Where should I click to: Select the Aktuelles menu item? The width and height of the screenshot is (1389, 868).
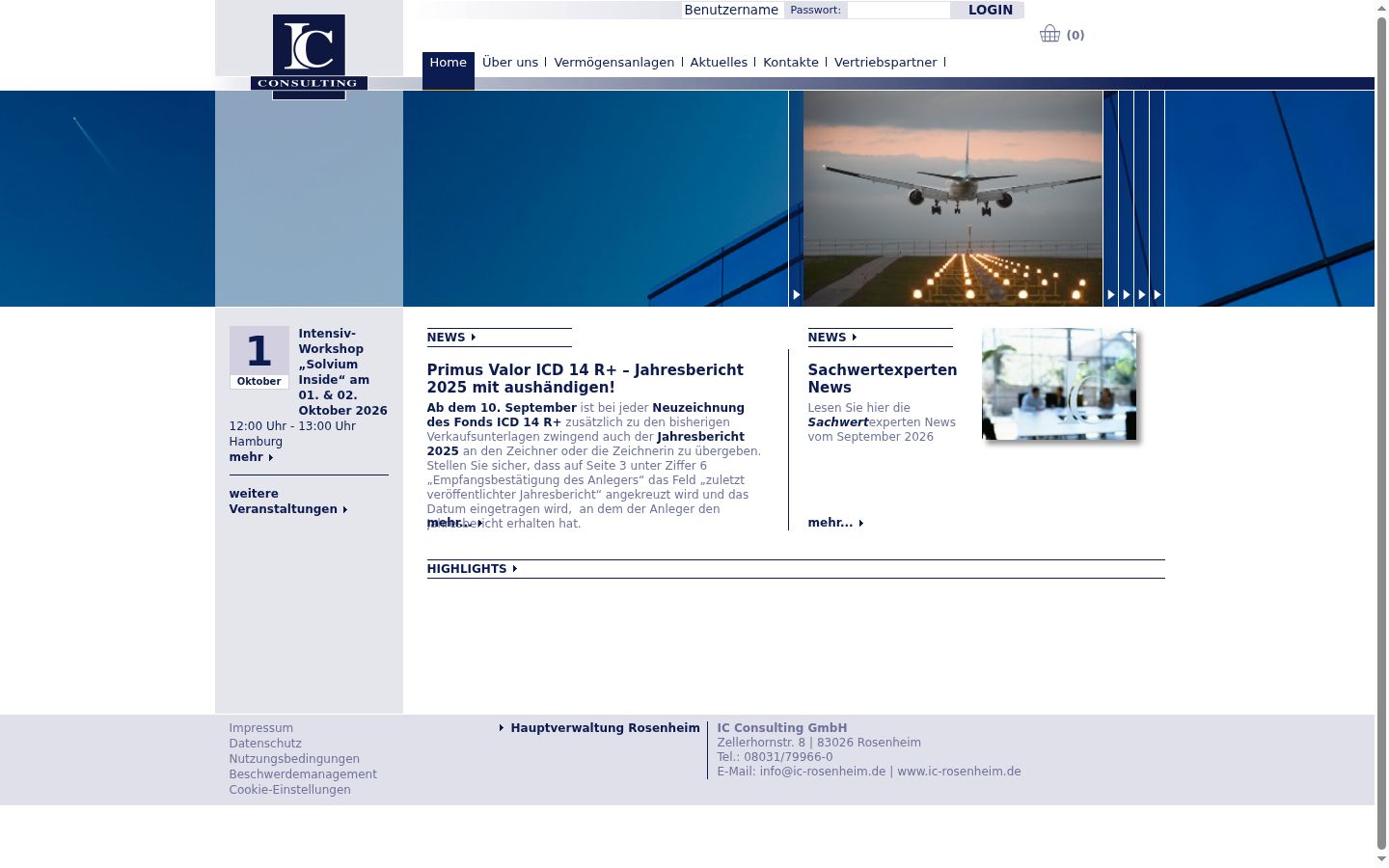[x=719, y=63]
